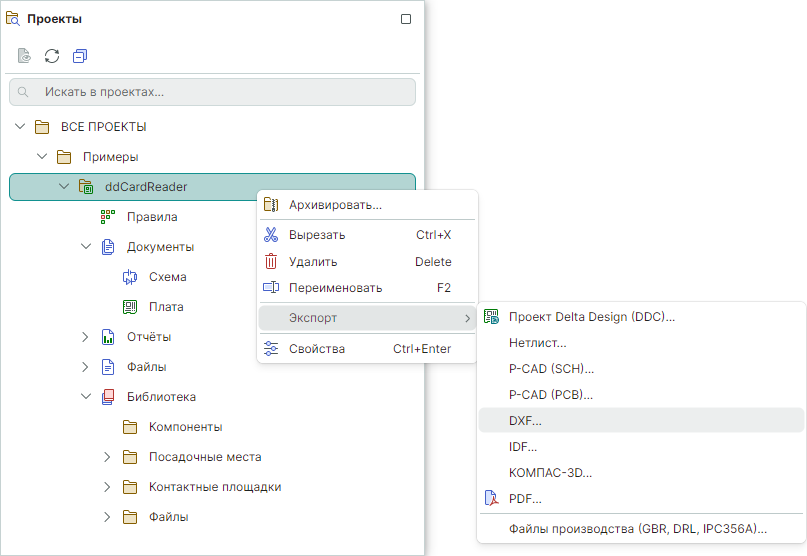
Task: Click the show document preview icon
Action: [24, 56]
